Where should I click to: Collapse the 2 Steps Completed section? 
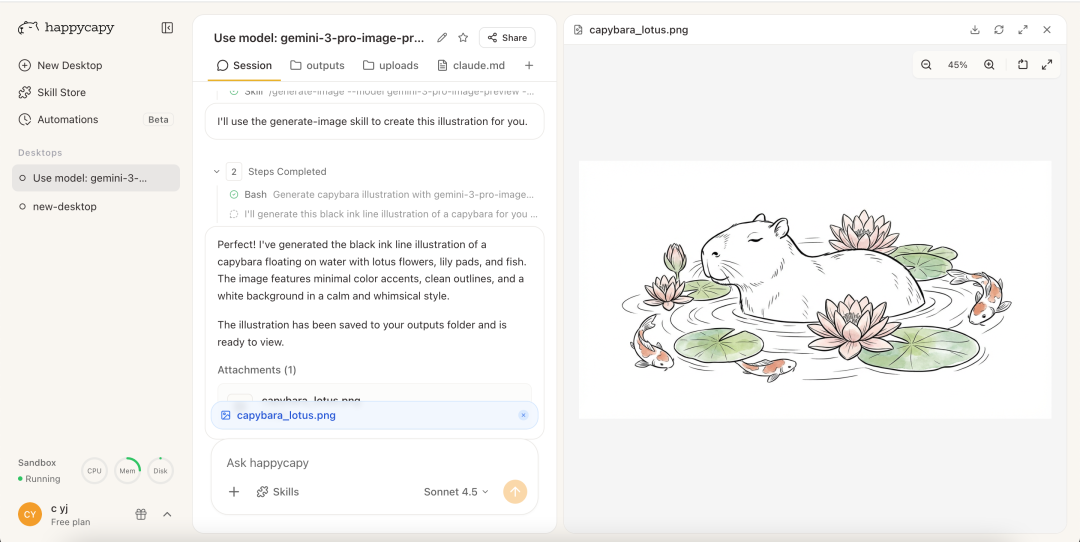(217, 171)
